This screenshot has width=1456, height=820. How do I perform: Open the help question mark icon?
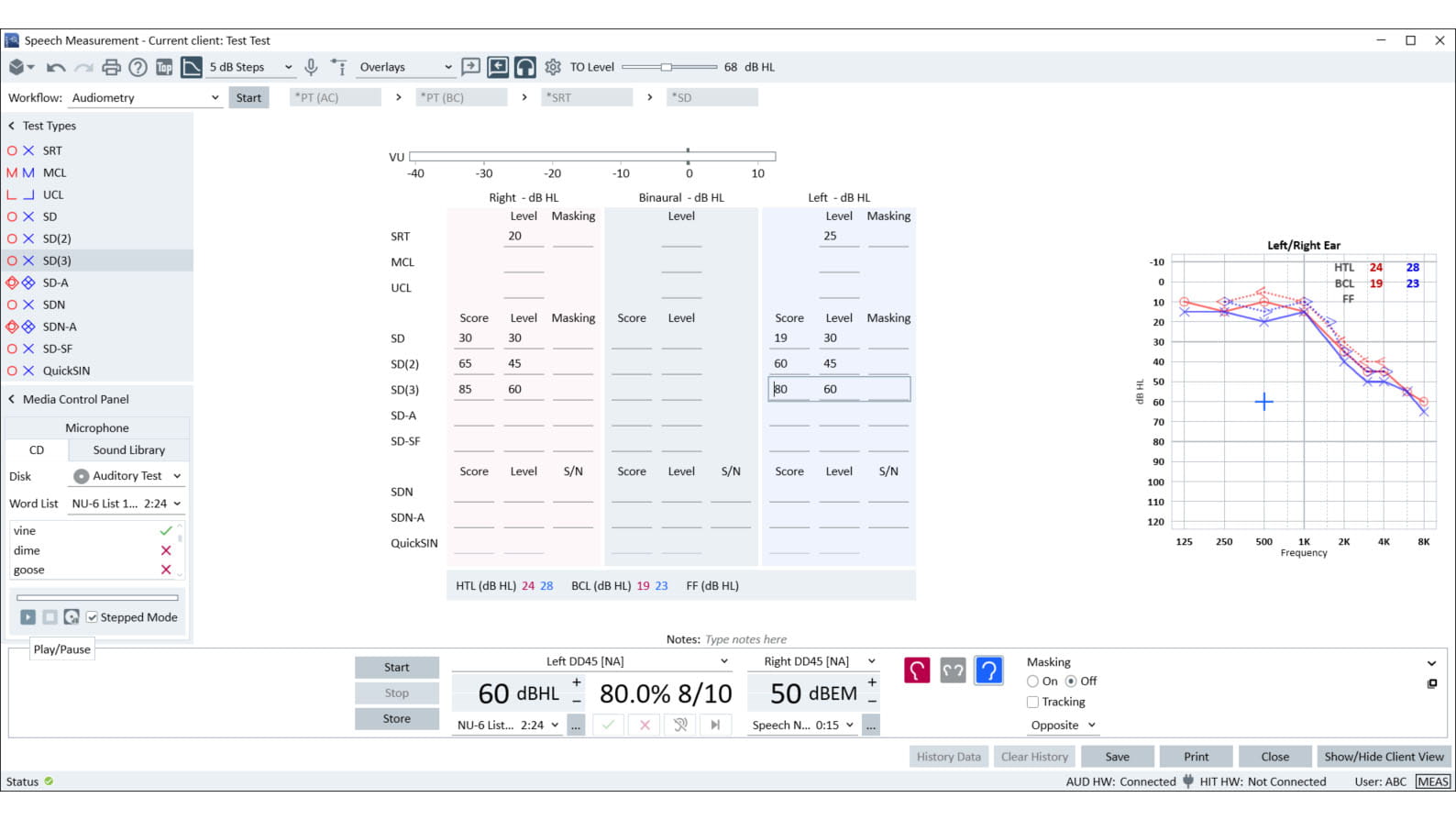click(x=138, y=67)
